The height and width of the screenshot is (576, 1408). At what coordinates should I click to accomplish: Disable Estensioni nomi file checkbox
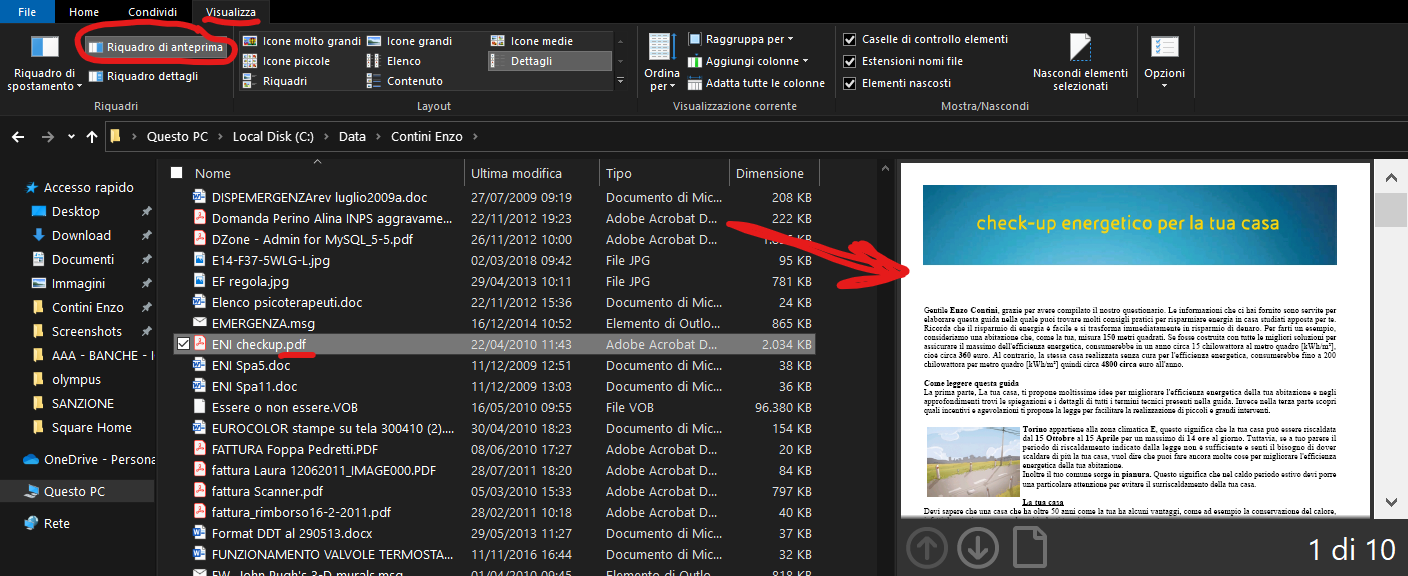850,61
